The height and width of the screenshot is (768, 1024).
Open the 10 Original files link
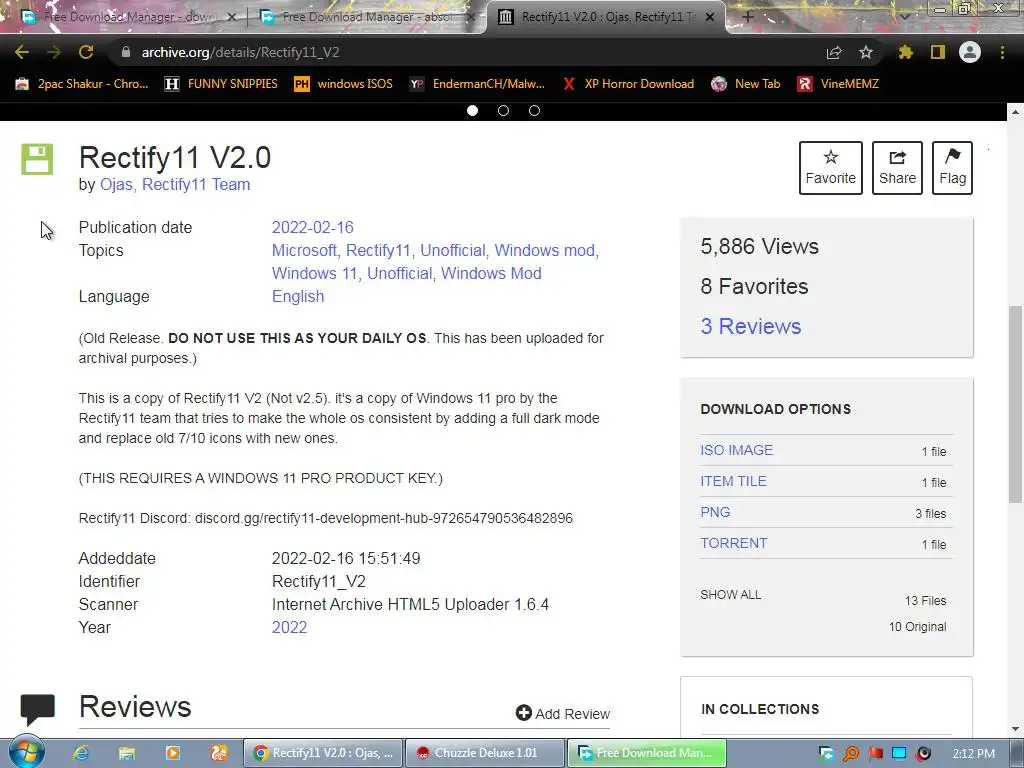[917, 627]
